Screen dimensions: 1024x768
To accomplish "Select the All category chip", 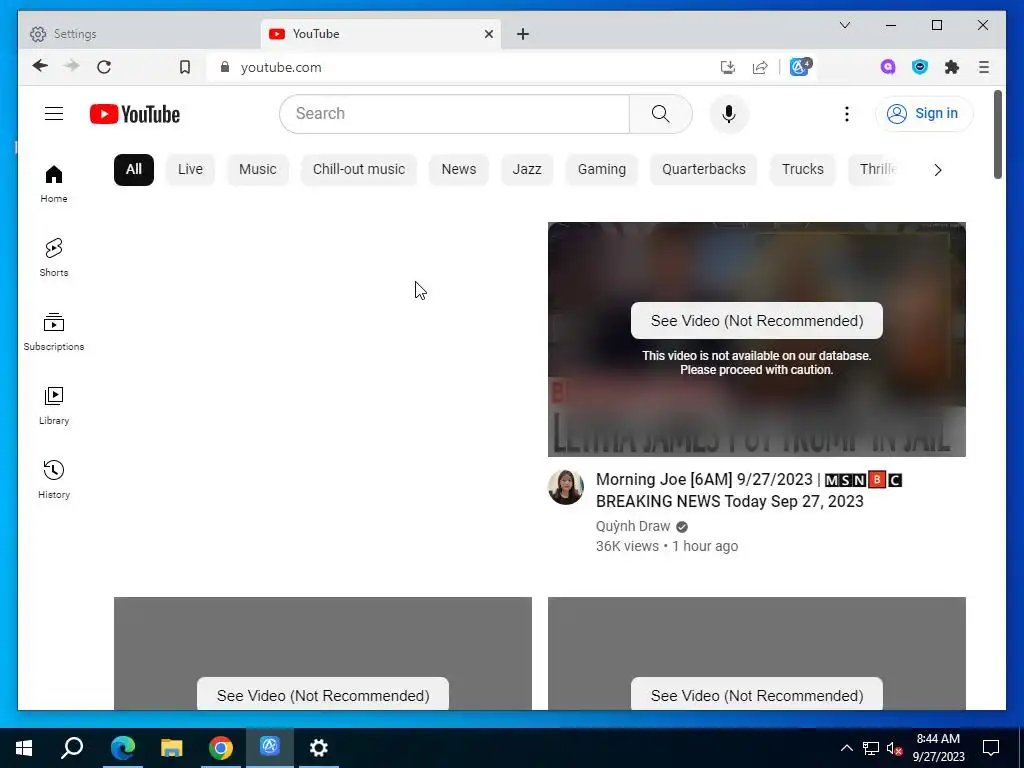I will click(x=134, y=170).
